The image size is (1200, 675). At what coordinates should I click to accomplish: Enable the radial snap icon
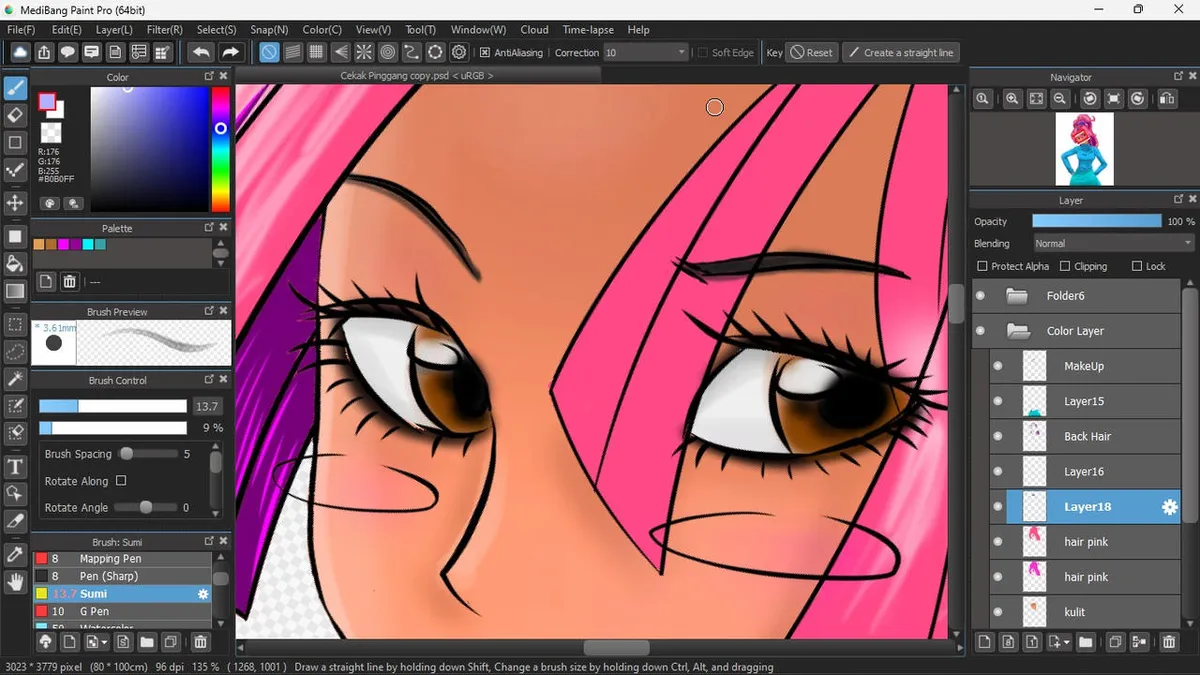(364, 52)
